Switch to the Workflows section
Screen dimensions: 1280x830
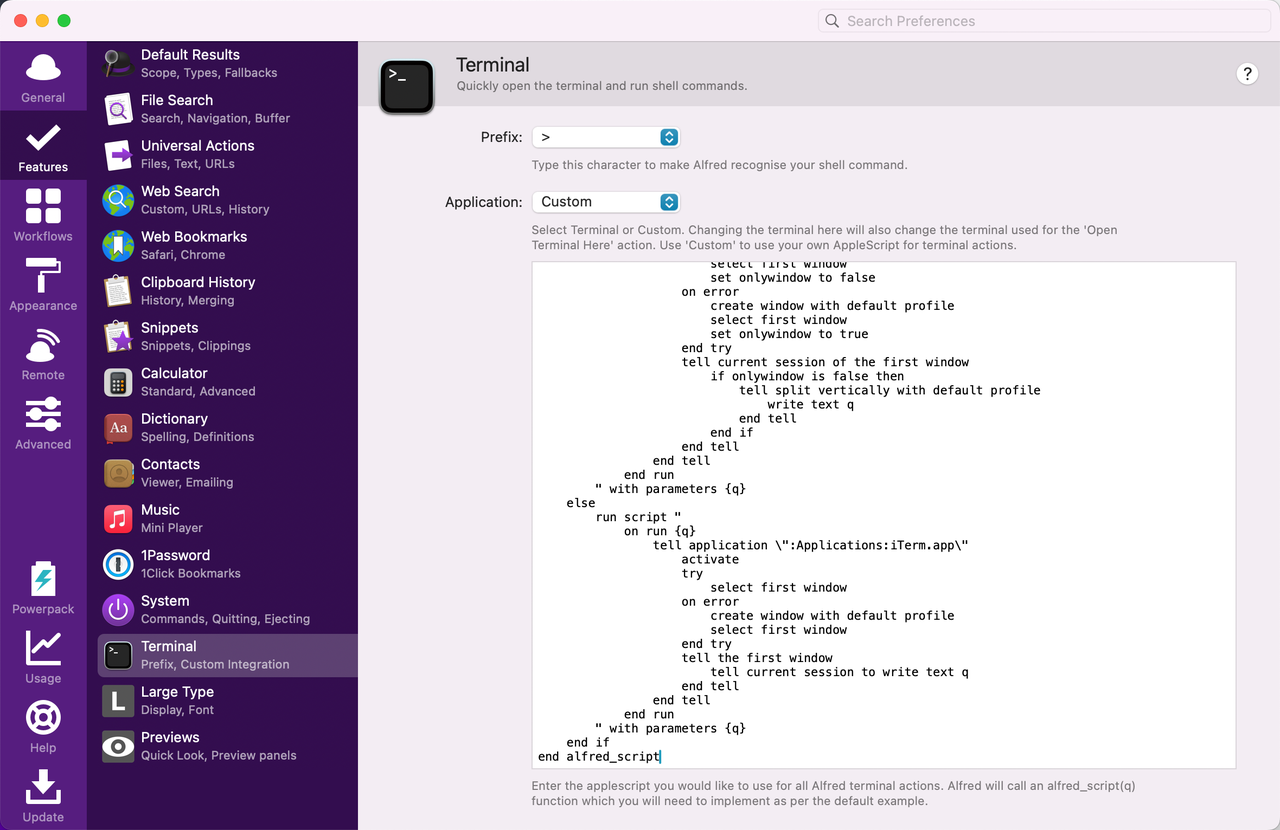[x=43, y=215]
